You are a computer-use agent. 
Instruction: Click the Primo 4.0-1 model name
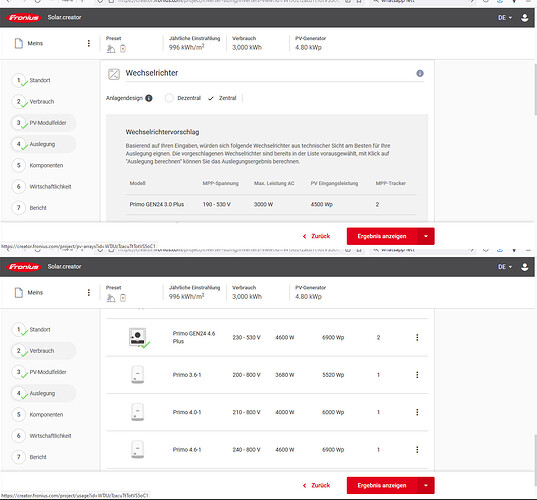187,412
